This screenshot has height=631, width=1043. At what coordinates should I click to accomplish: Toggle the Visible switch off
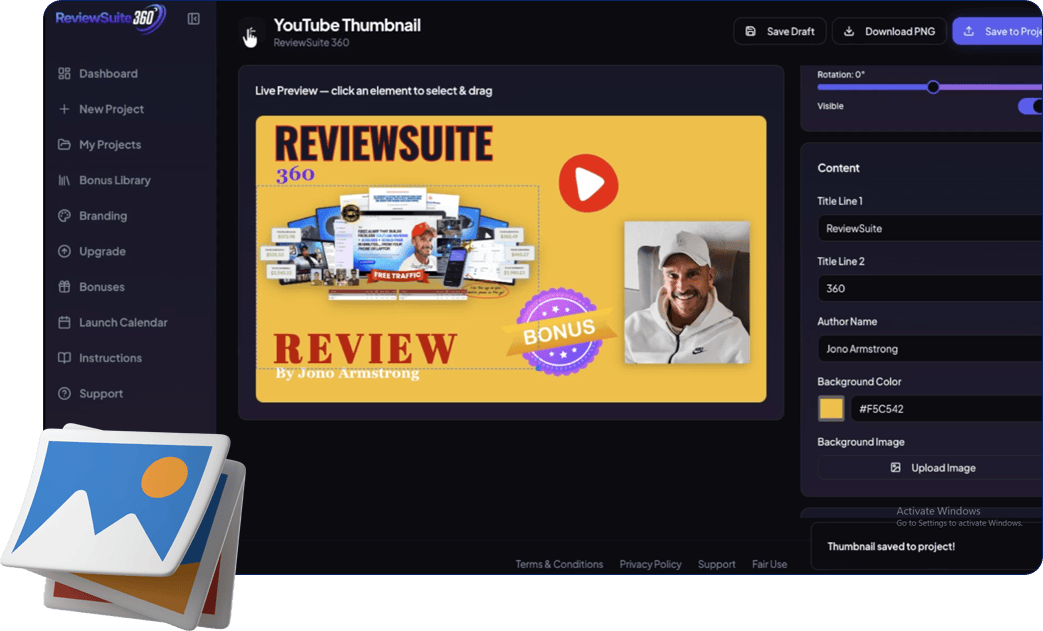(1030, 106)
